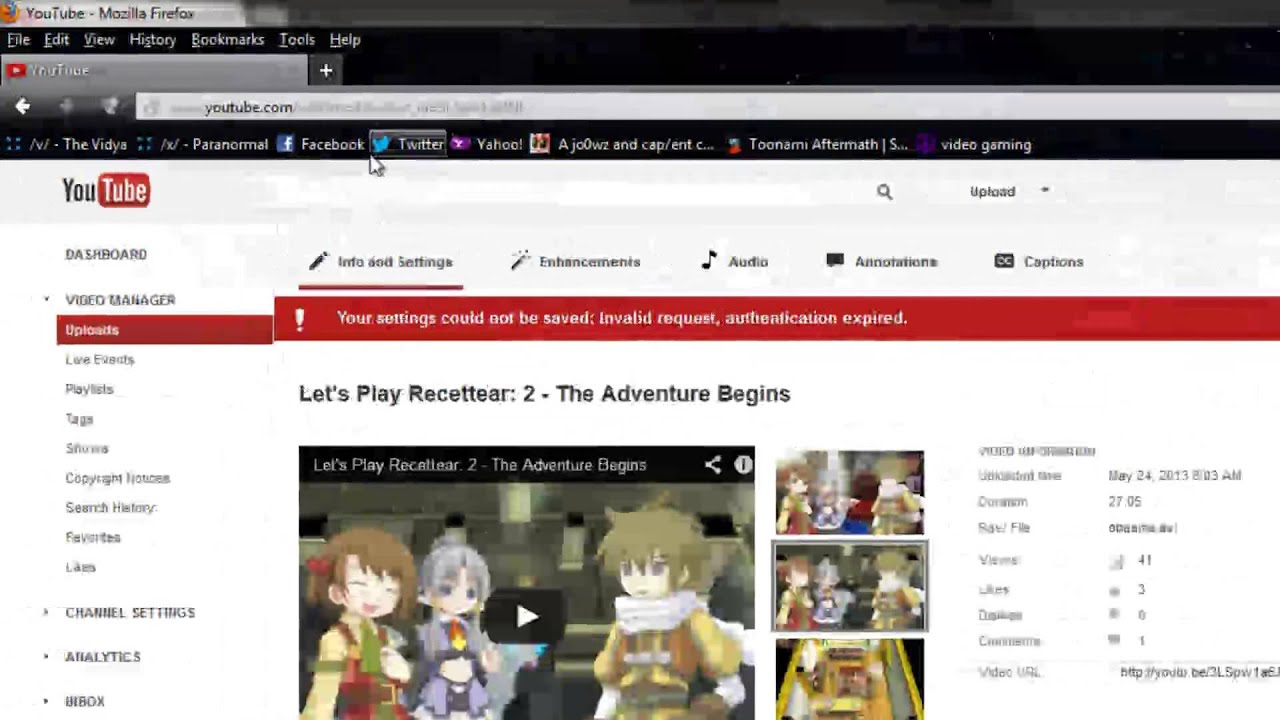Viewport: 1280px width, 720px height.
Task: Open the A jo0wz and cap/ent bookmark
Action: point(623,144)
